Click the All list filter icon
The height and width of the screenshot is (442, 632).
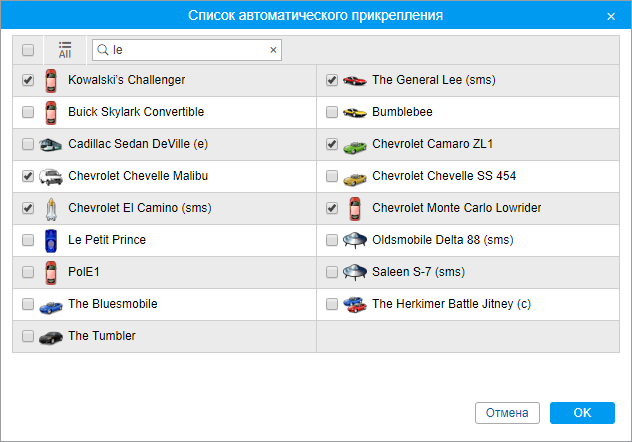tap(65, 50)
